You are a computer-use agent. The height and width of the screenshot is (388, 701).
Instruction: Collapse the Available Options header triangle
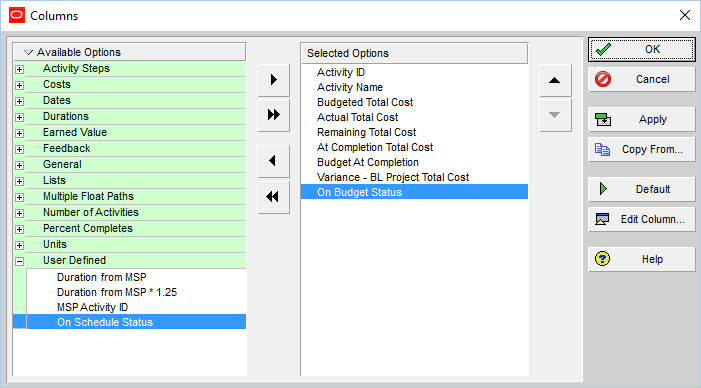click(x=29, y=52)
